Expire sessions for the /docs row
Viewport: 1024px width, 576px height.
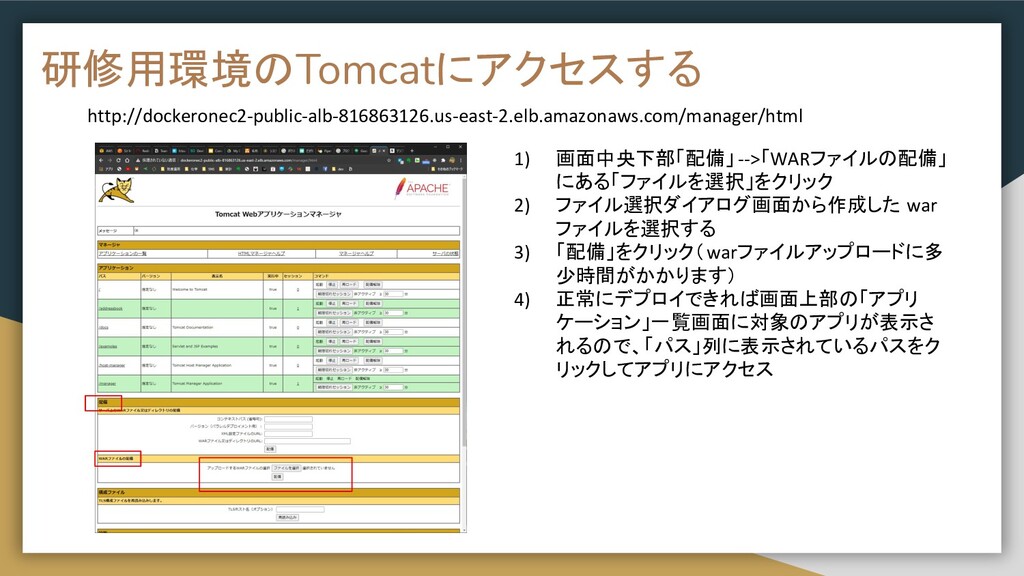(334, 332)
